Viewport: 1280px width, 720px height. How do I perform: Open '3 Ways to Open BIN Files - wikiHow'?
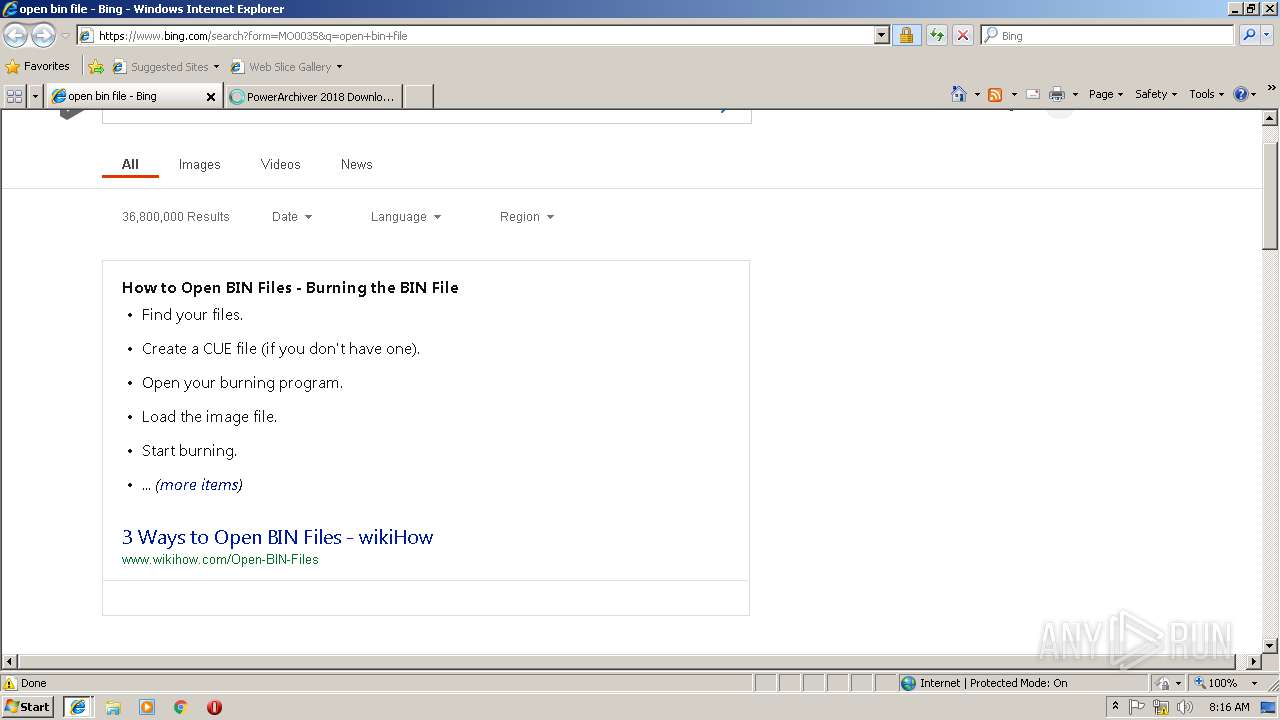[278, 537]
